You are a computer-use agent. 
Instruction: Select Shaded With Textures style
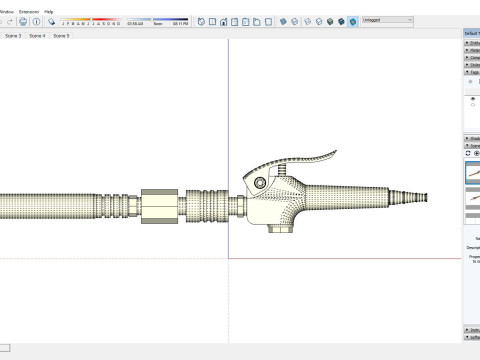click(x=341, y=22)
